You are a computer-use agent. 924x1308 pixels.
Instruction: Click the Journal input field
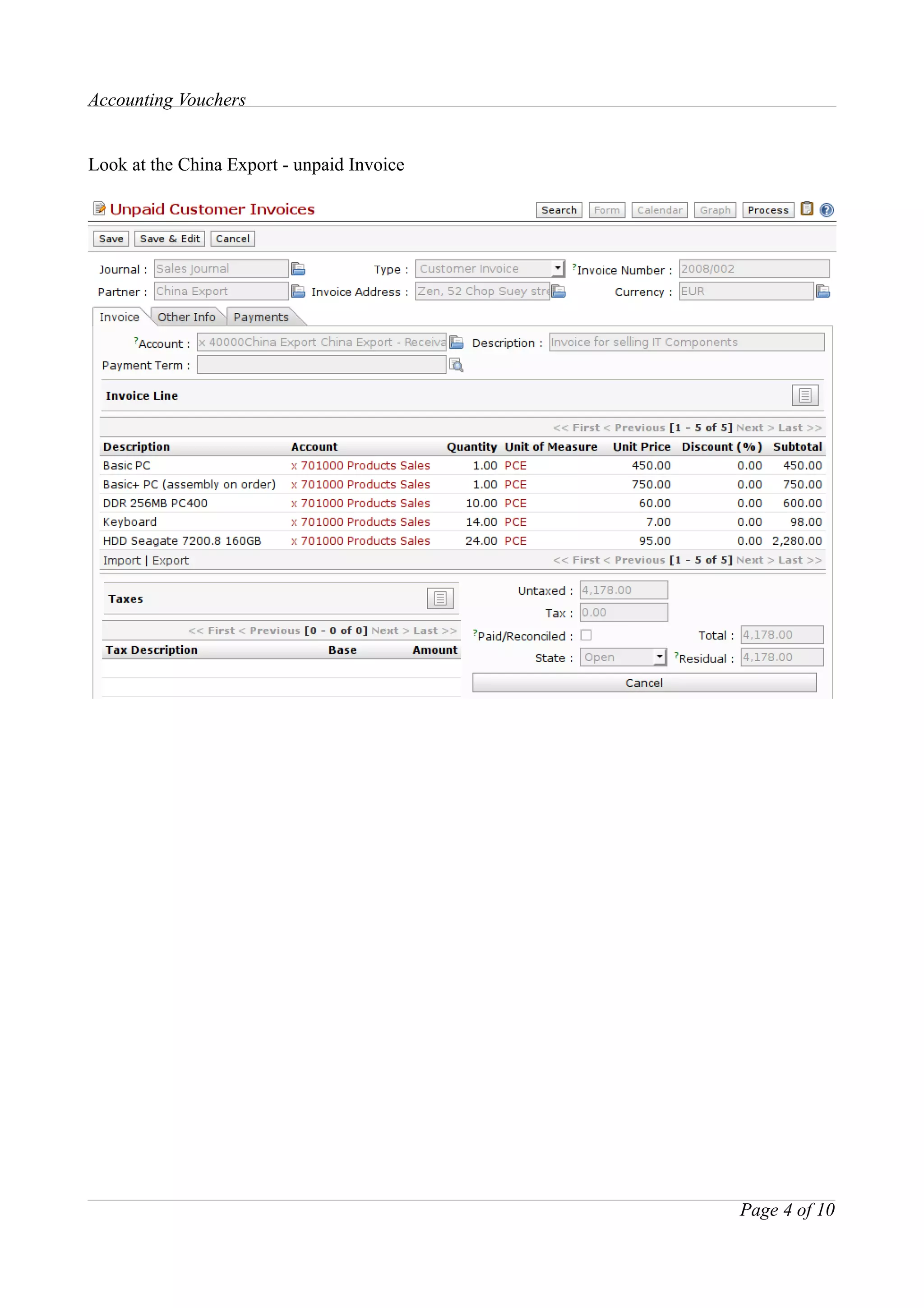222,268
